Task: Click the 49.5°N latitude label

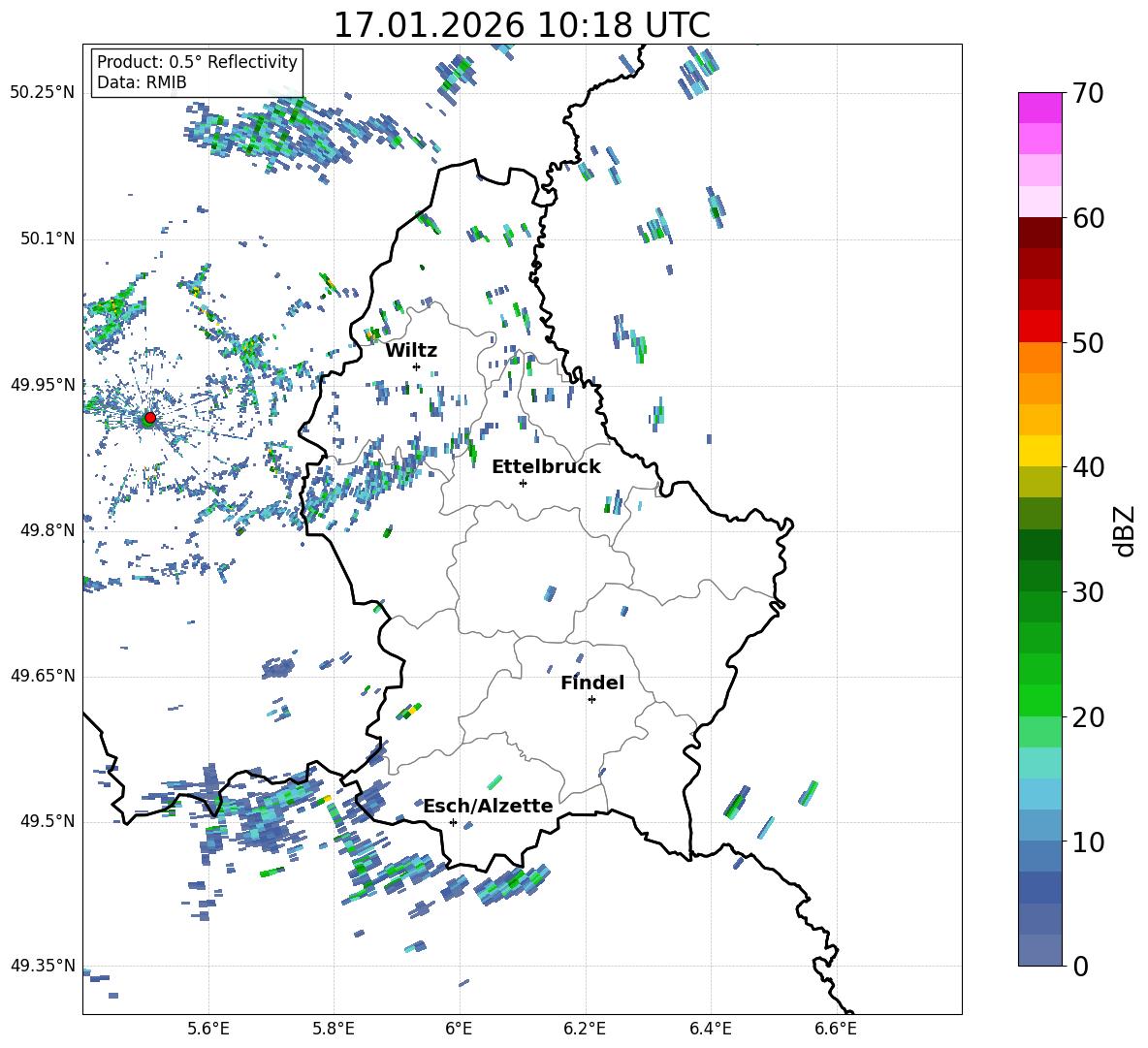Action: [x=48, y=821]
